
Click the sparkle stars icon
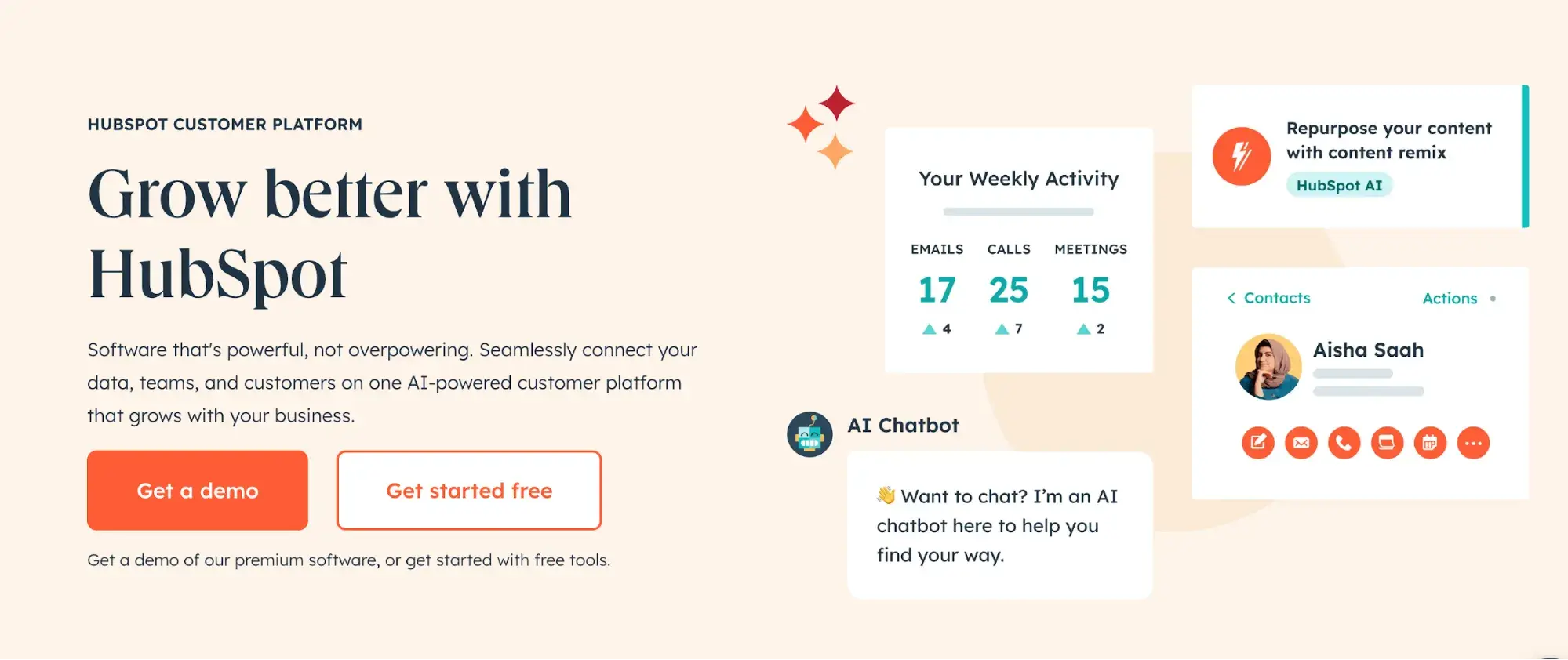822,126
